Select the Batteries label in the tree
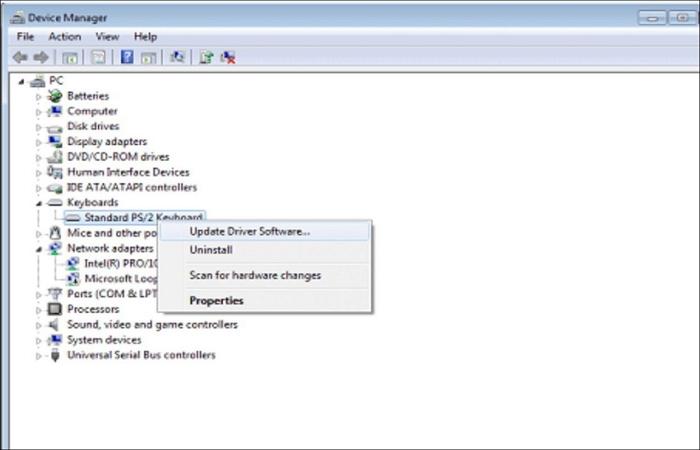Viewport: 700px width, 450px height. pyautogui.click(x=88, y=96)
